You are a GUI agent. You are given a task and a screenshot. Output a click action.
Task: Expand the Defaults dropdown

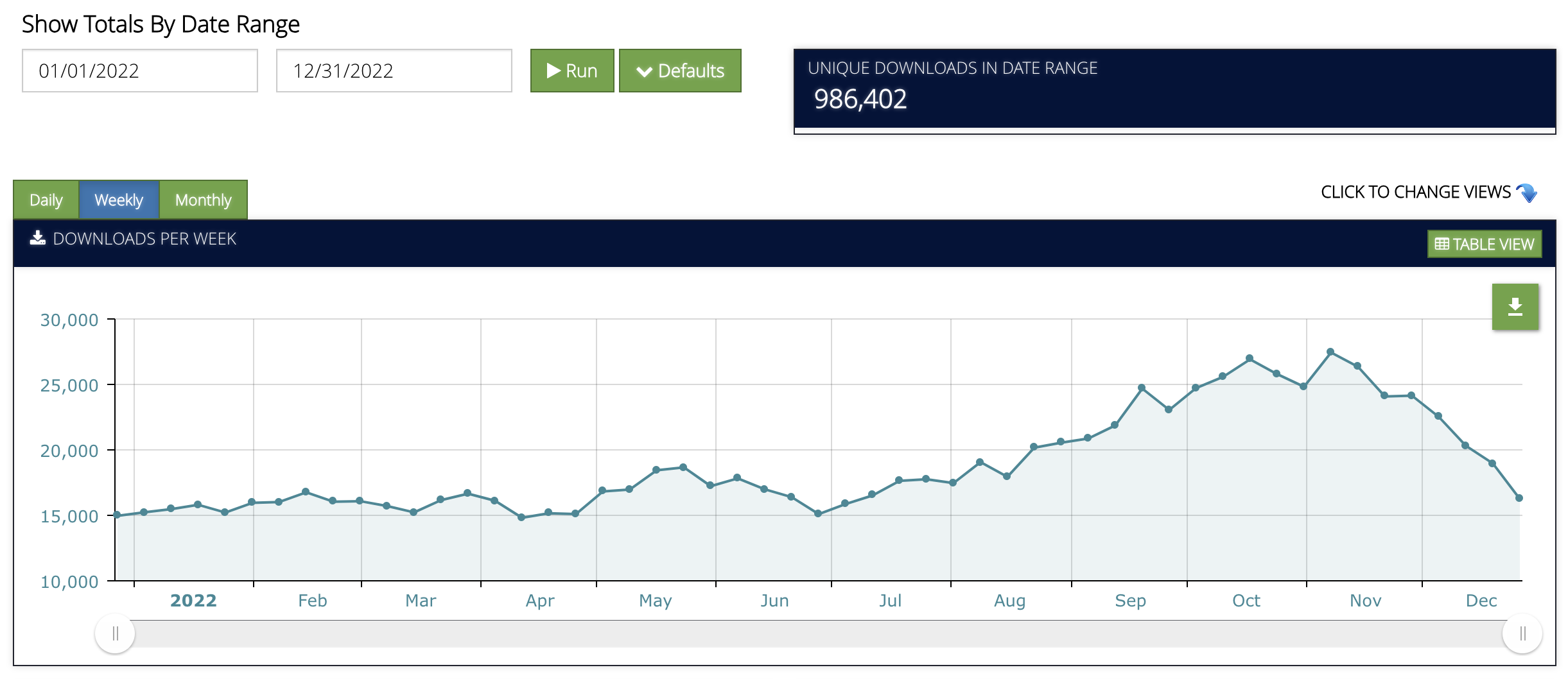point(679,71)
